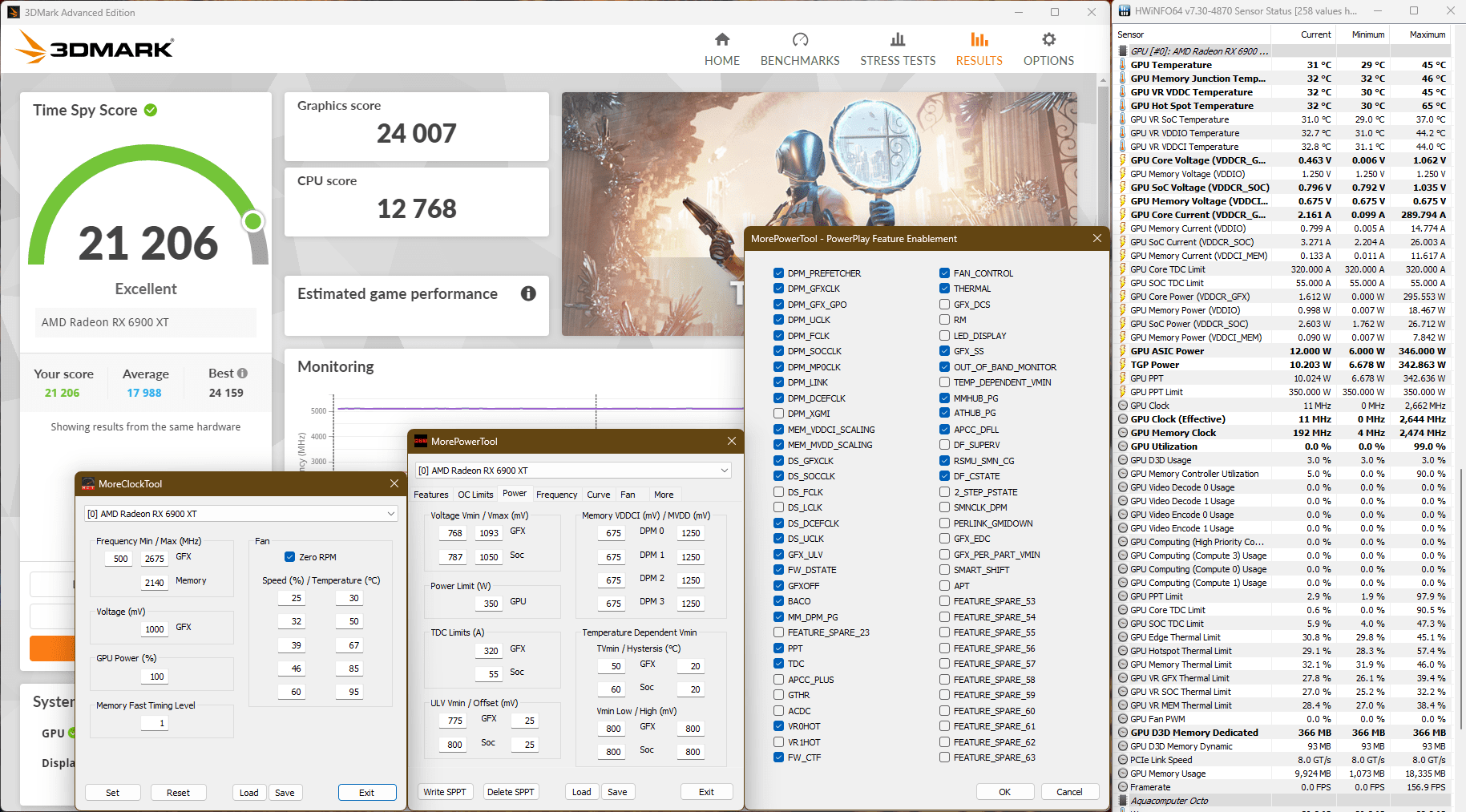Open the OC Limits tab

475,495
